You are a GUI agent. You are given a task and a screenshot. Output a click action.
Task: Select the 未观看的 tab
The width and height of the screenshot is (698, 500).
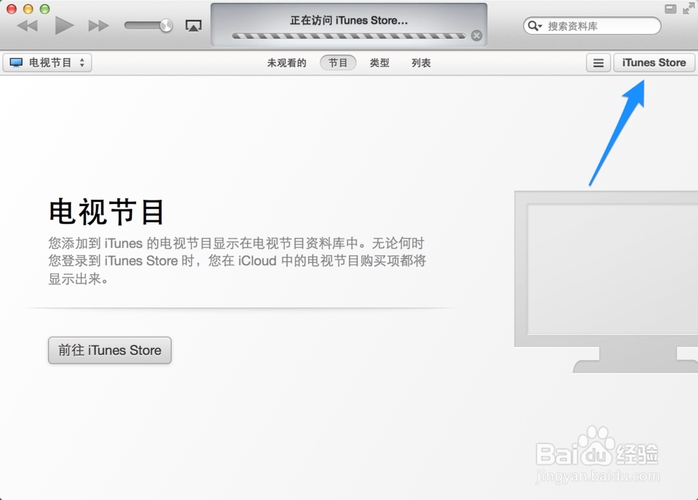pos(287,63)
